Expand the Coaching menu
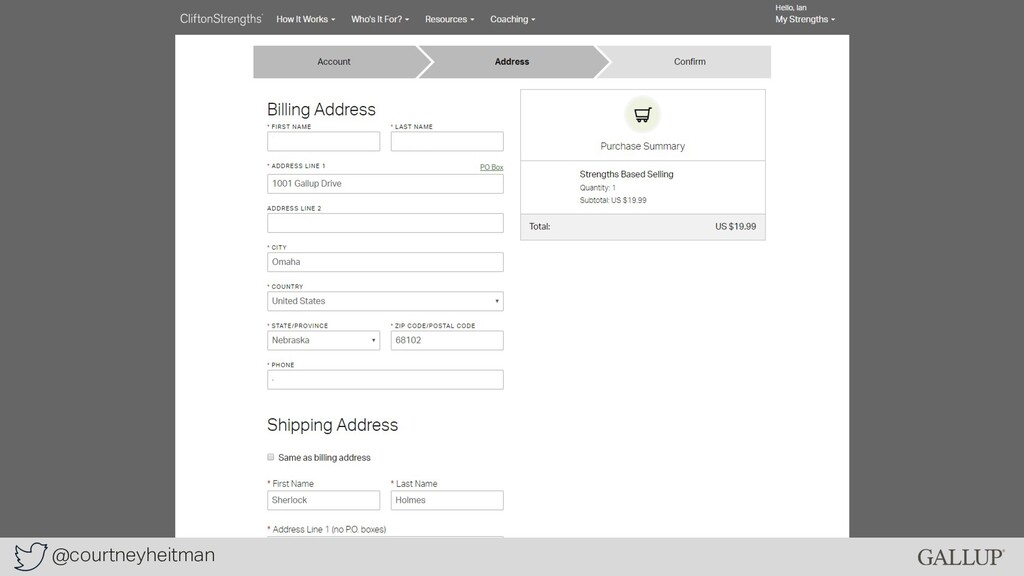This screenshot has width=1024, height=576. point(513,20)
